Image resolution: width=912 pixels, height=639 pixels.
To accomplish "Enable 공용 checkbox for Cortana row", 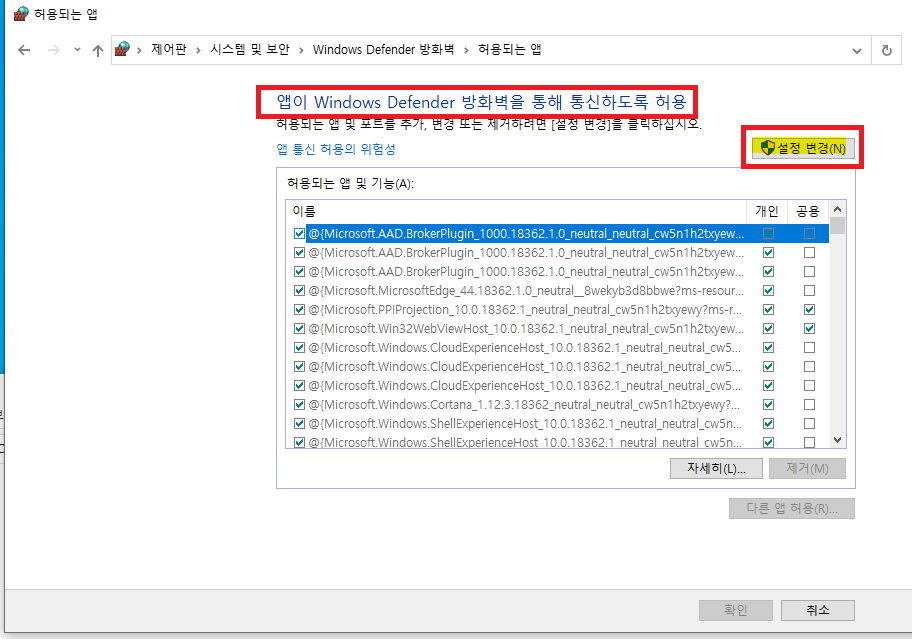I will 809,405.
